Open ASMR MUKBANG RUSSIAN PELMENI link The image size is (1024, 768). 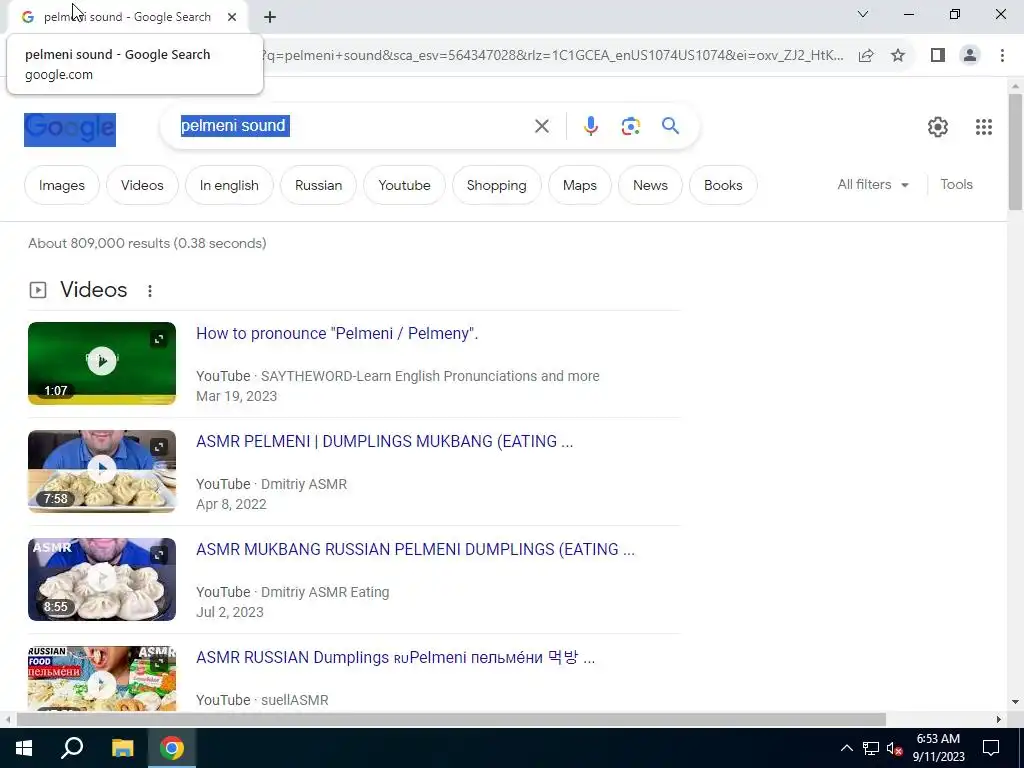tap(415, 549)
